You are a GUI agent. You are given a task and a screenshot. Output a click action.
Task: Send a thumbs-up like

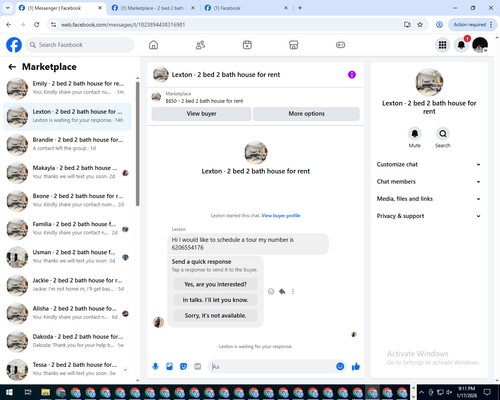point(356,367)
